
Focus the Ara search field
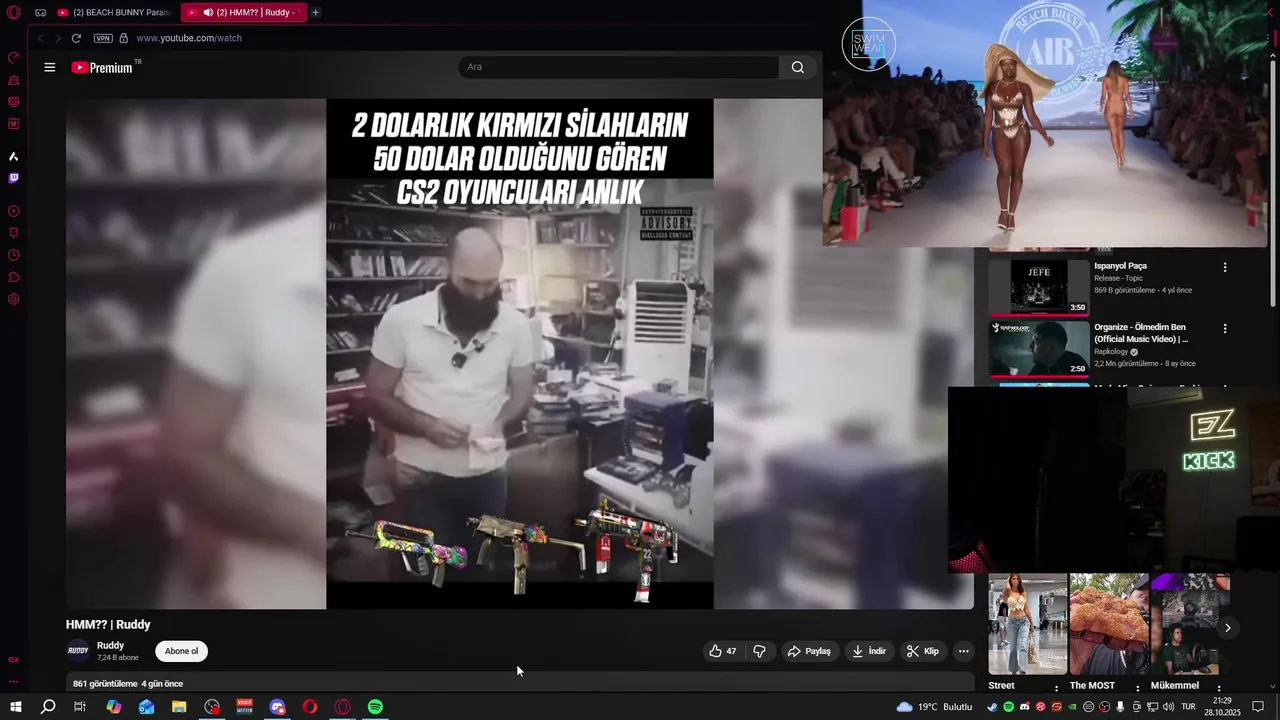coord(618,67)
